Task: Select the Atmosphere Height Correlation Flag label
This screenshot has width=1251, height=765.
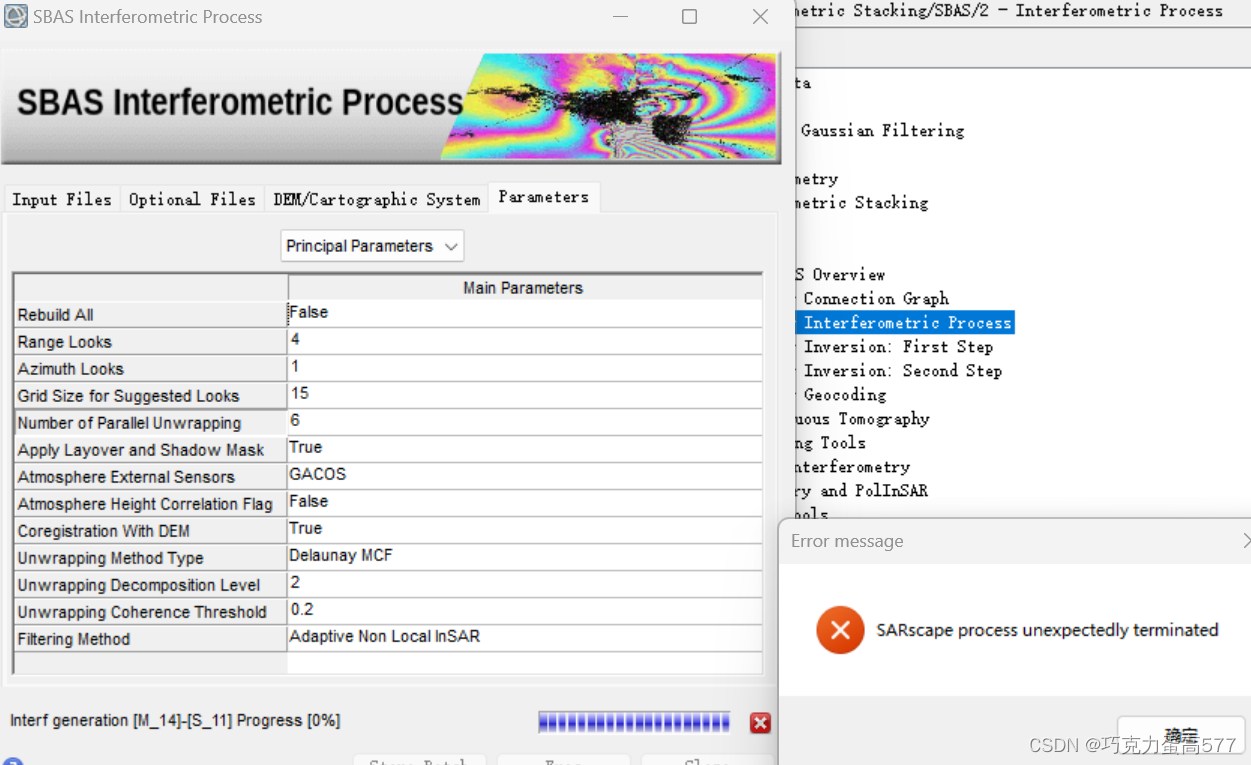Action: pos(151,503)
